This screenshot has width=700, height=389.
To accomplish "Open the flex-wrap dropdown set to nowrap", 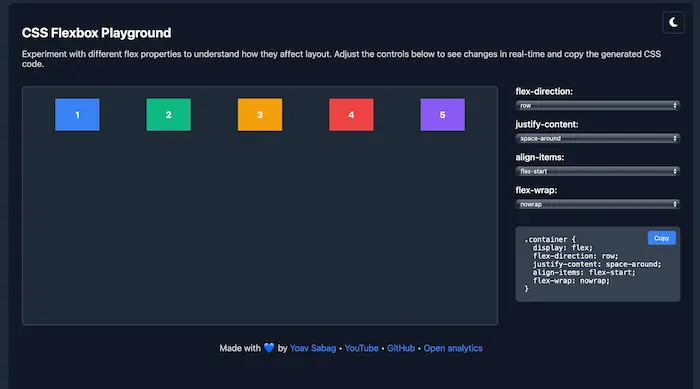I will [597, 204].
